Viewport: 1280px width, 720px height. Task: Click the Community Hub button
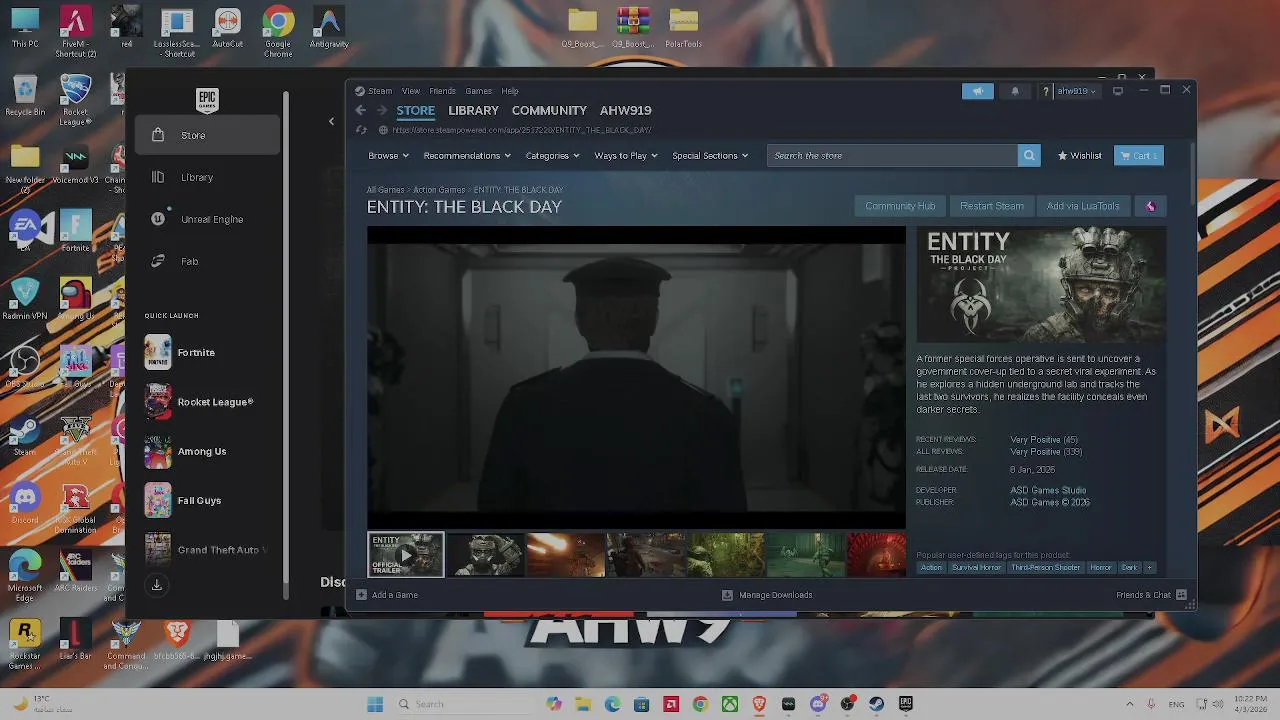click(900, 206)
